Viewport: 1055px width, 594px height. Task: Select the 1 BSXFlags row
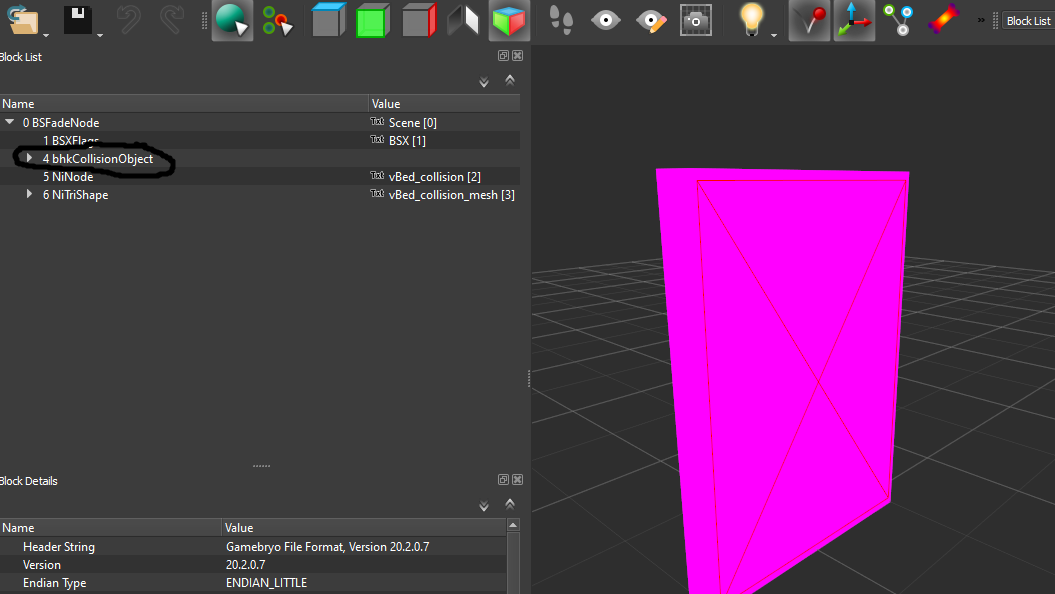click(x=260, y=141)
